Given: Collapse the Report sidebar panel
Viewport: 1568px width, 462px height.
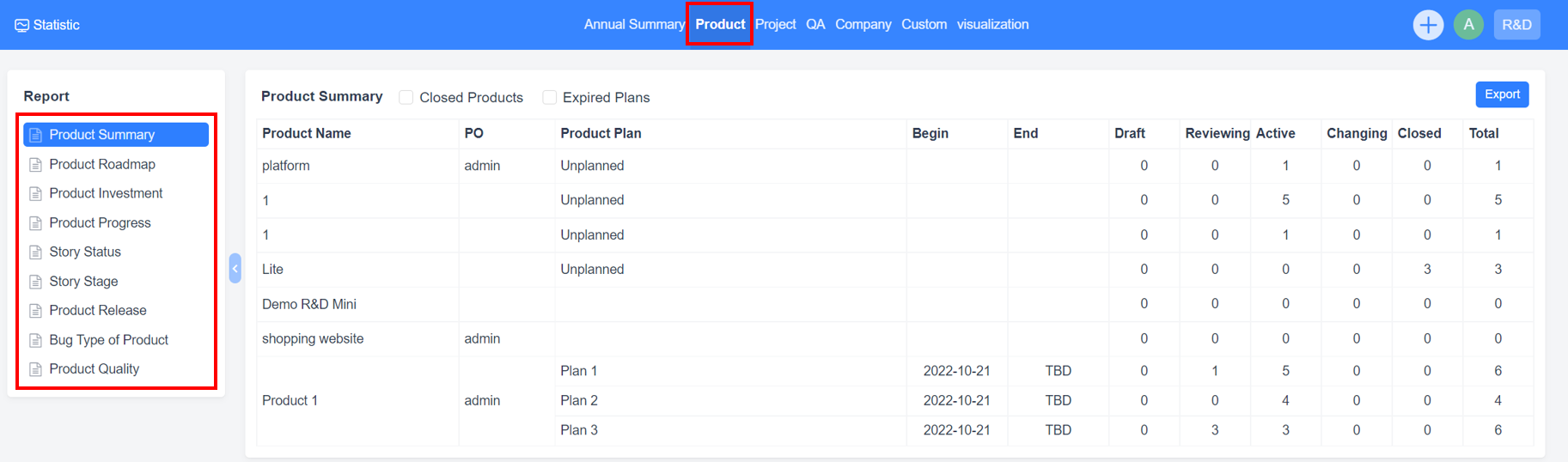Looking at the screenshot, I should click(x=235, y=268).
